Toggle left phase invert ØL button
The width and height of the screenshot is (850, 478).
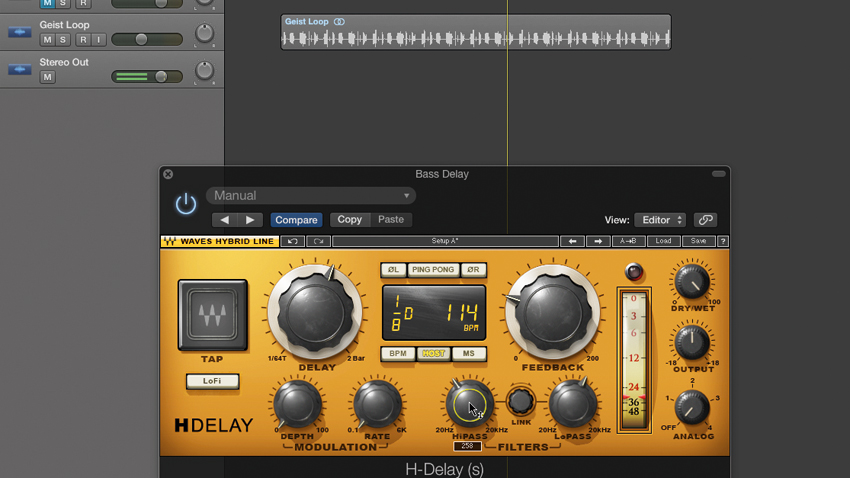coord(393,270)
